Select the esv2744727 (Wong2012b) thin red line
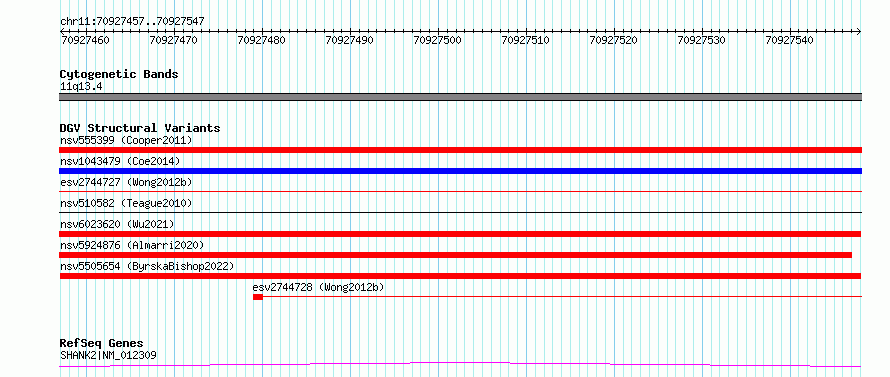 (460, 192)
